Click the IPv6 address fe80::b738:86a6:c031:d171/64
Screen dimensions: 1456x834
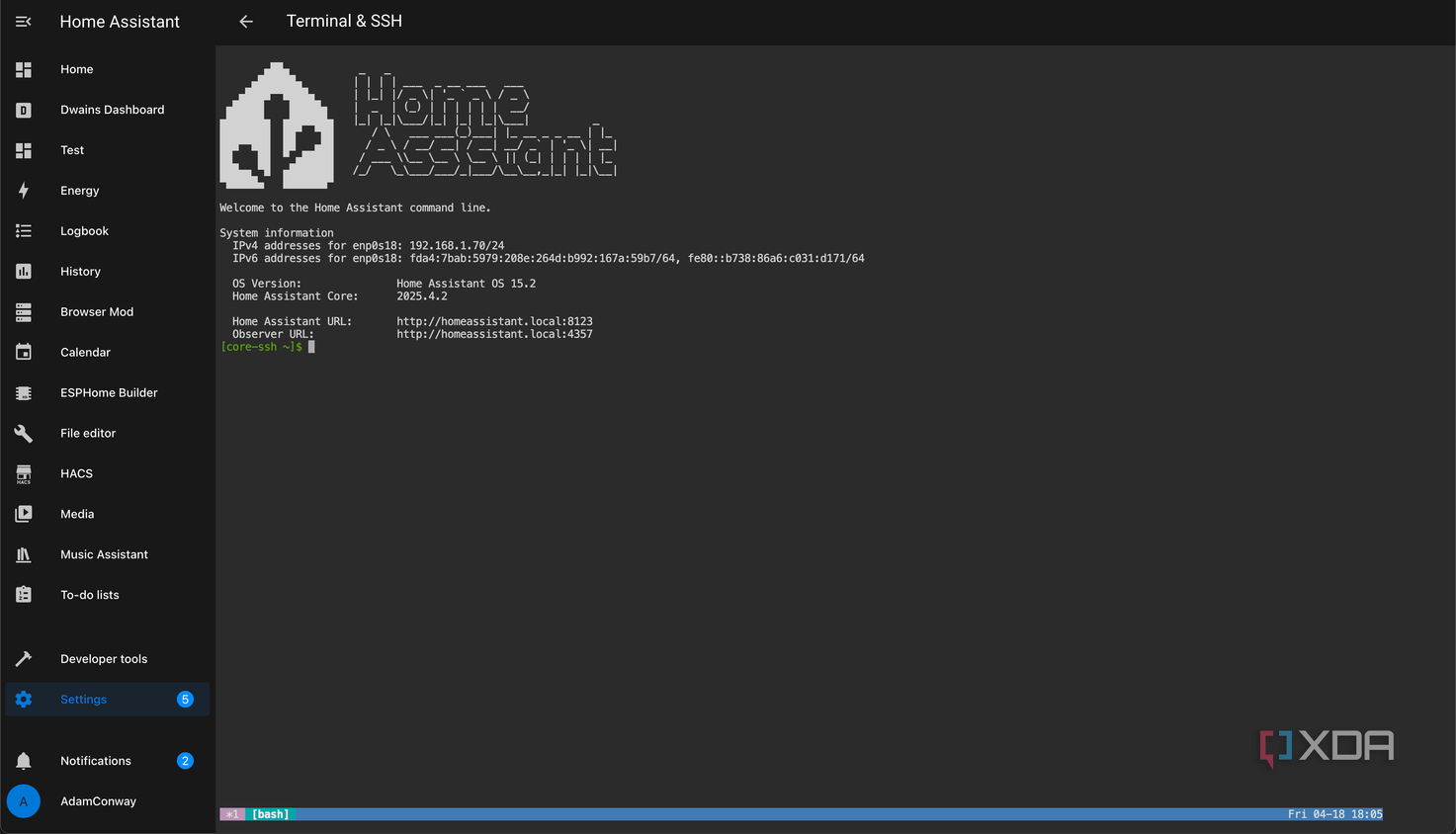pos(776,258)
